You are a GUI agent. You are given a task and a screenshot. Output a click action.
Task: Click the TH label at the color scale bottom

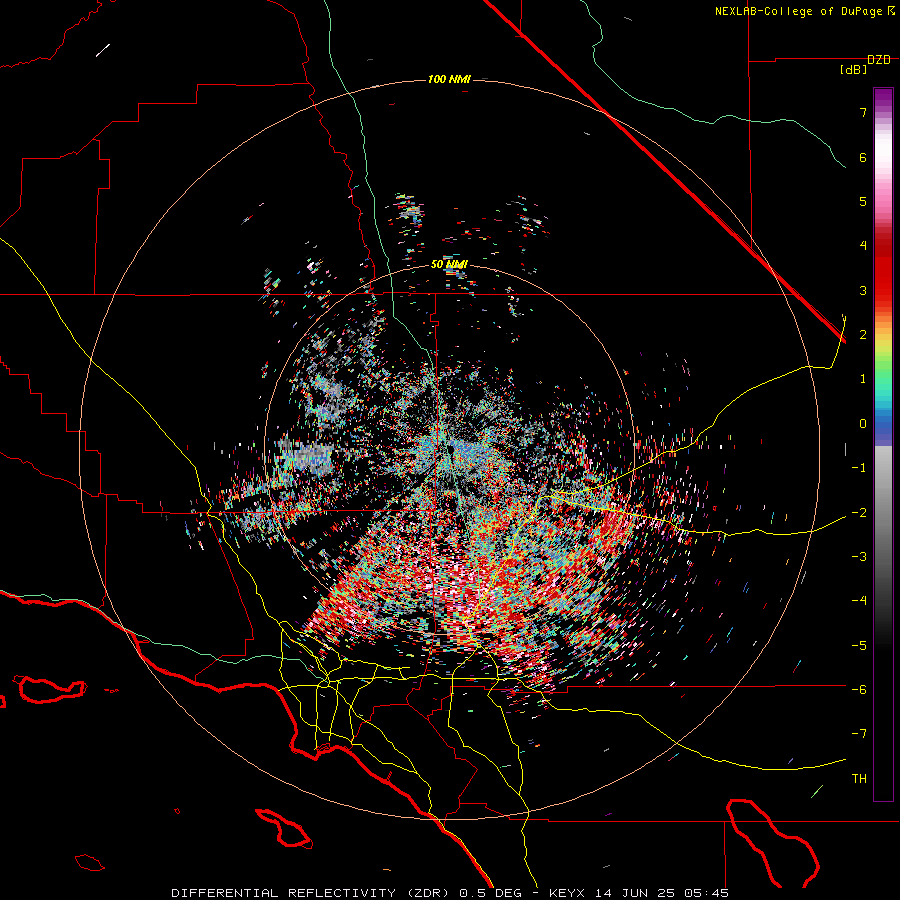point(859,779)
